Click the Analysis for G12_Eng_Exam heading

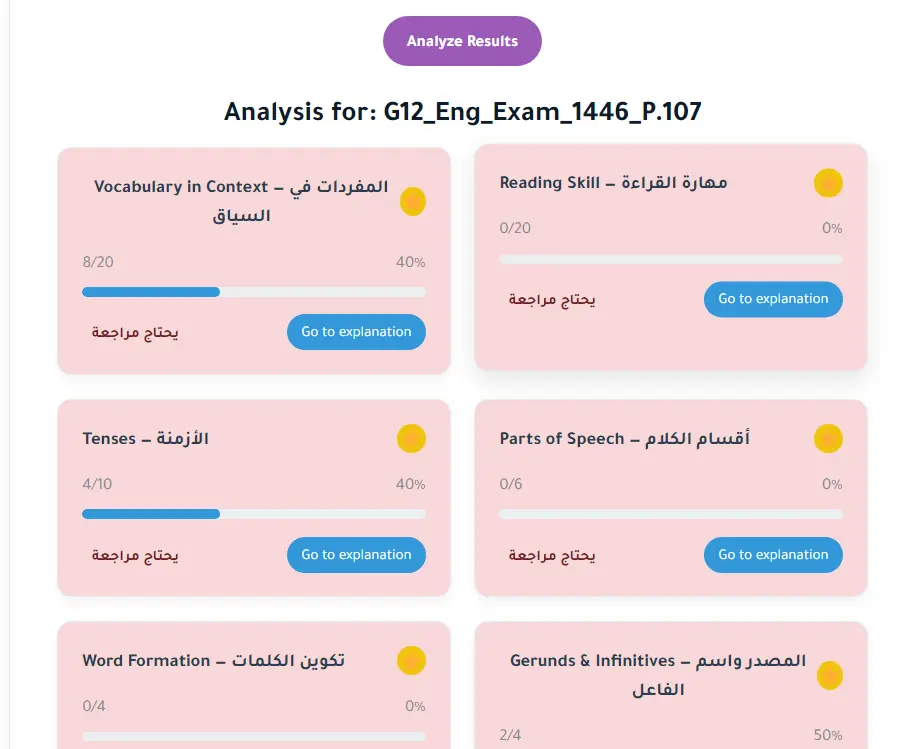point(462,111)
